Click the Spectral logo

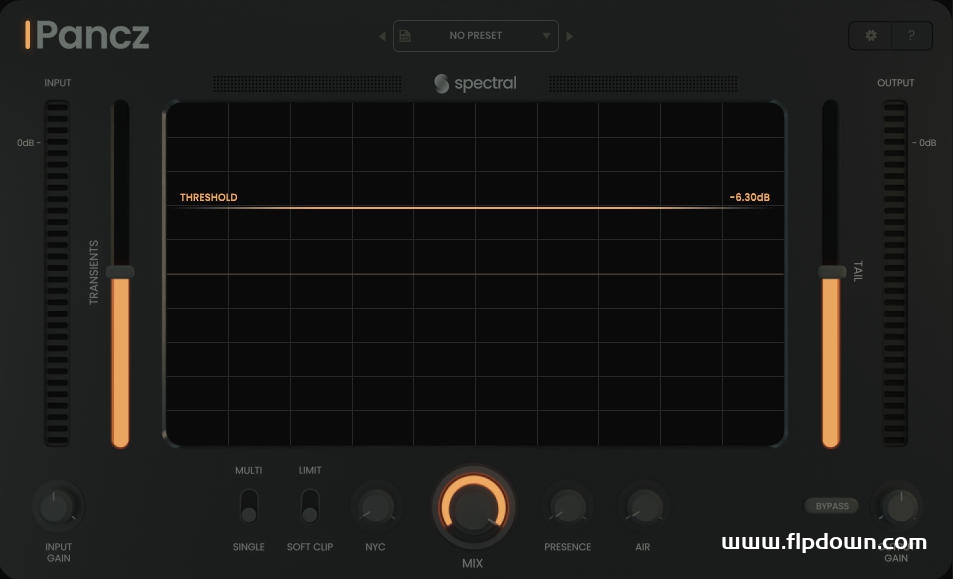475,83
